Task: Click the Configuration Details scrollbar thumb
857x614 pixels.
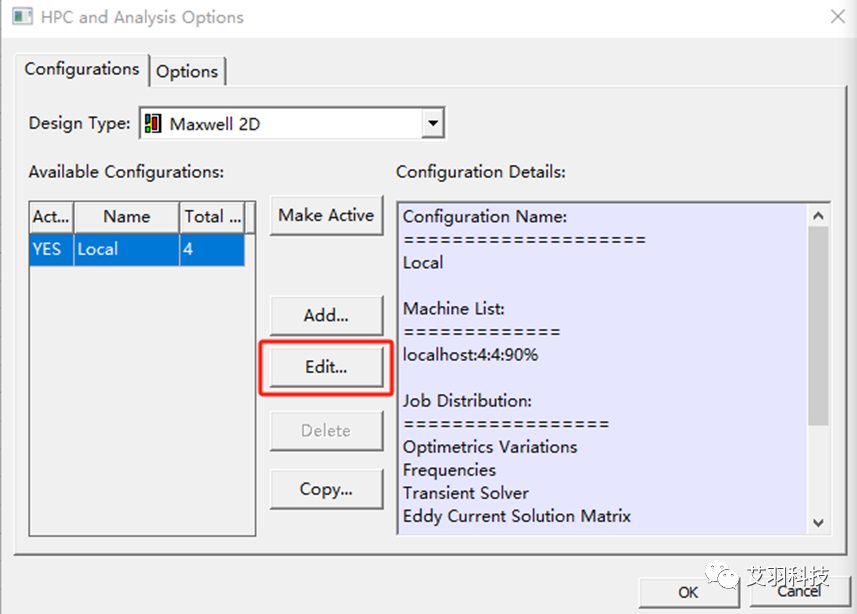Action: pos(818,326)
